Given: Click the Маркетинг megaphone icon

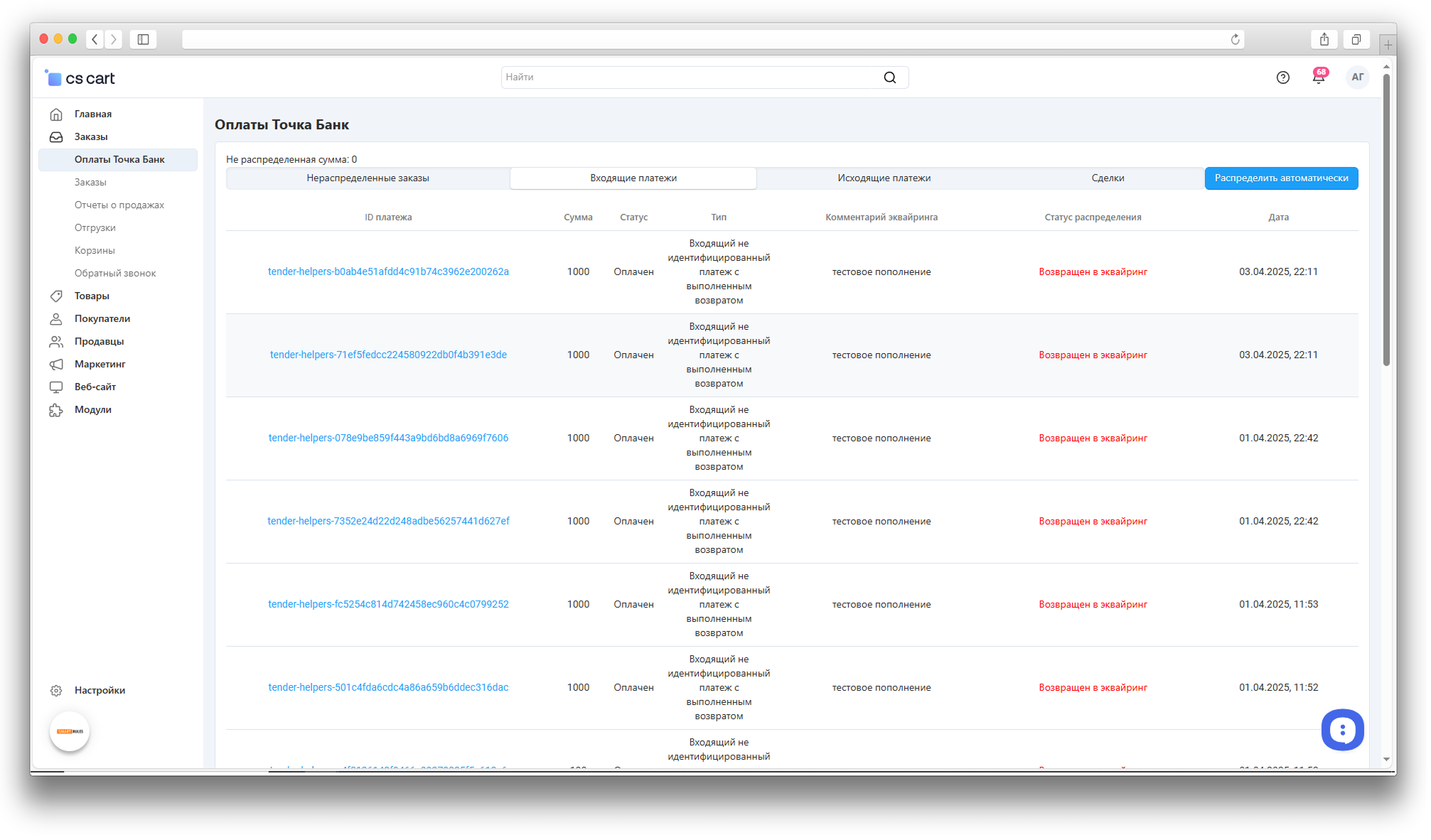Looking at the screenshot, I should [x=56, y=365].
